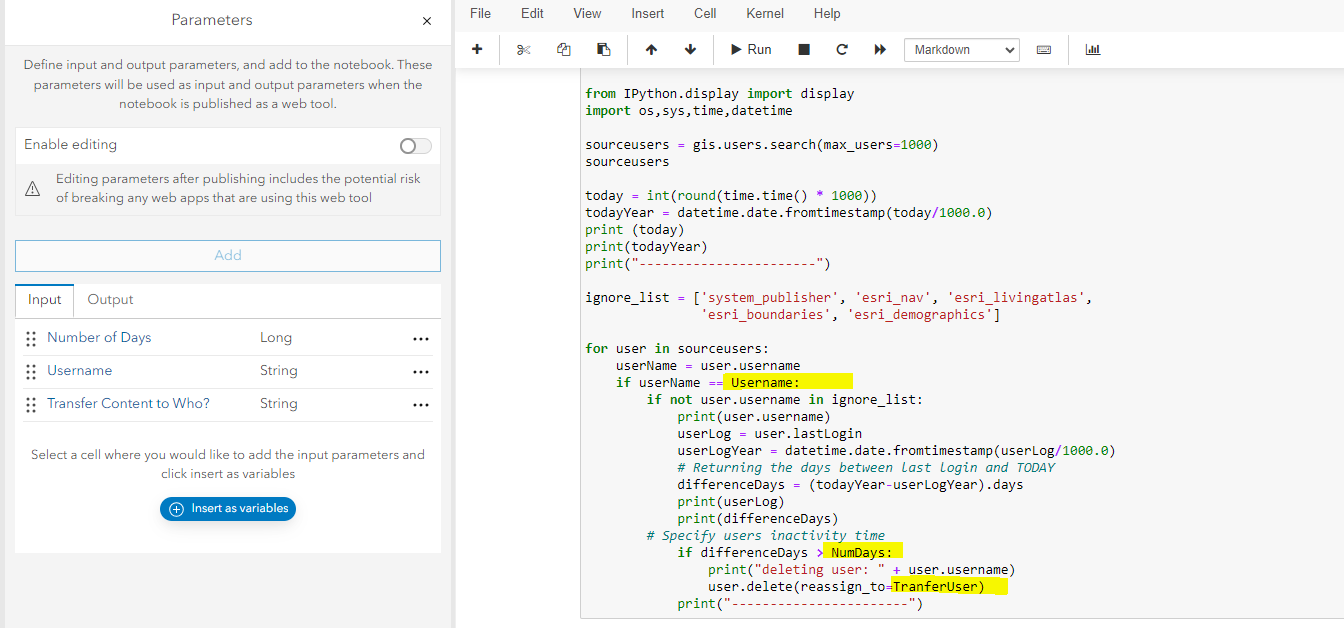Open the Markdown cell type dropdown
Image resolution: width=1344 pixels, height=628 pixels.
pyautogui.click(x=961, y=49)
